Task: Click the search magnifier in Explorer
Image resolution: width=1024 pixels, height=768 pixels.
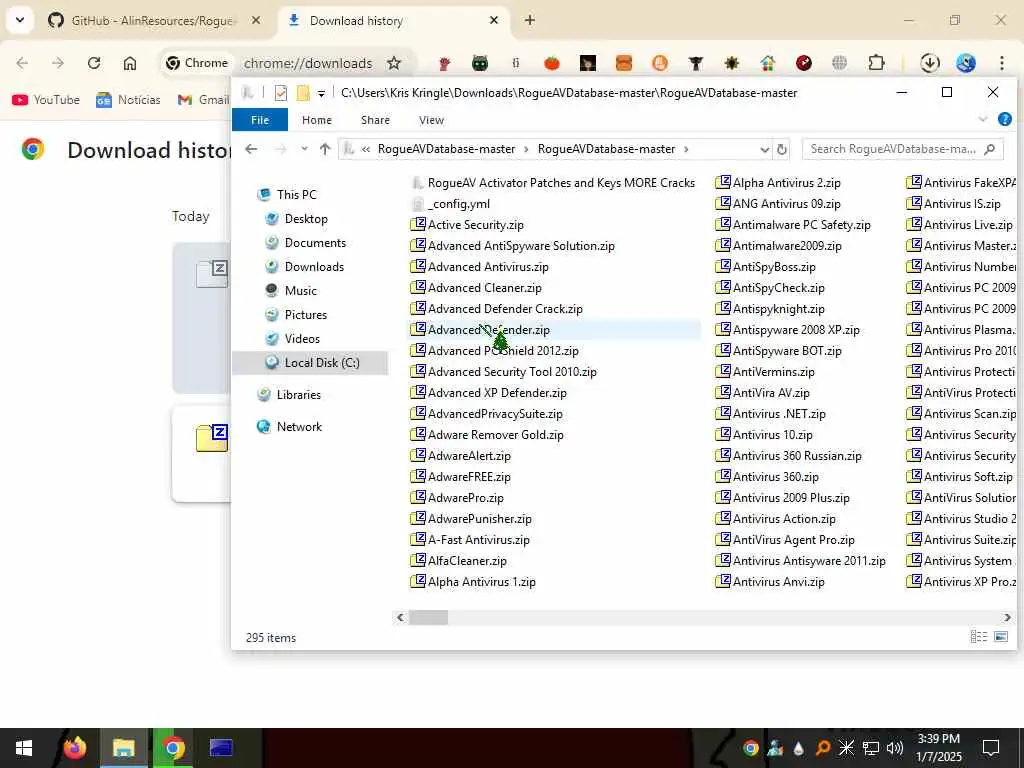Action: (x=989, y=150)
